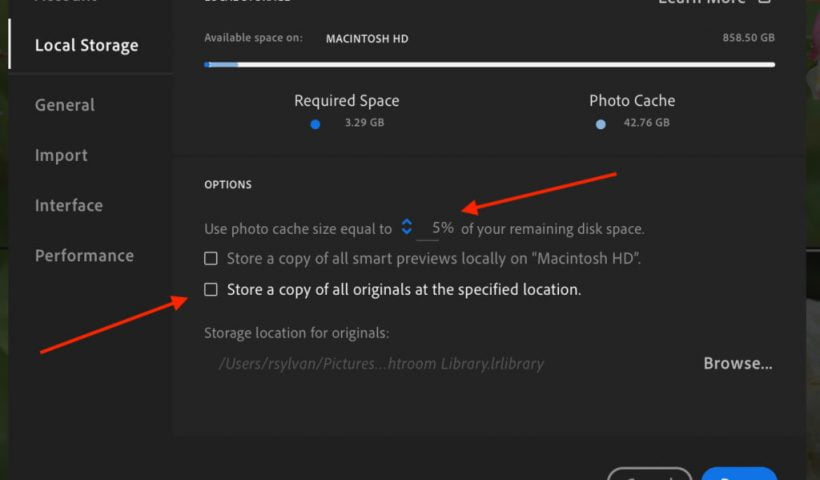Click the Learn More link
820x480 pixels.
click(x=705, y=3)
